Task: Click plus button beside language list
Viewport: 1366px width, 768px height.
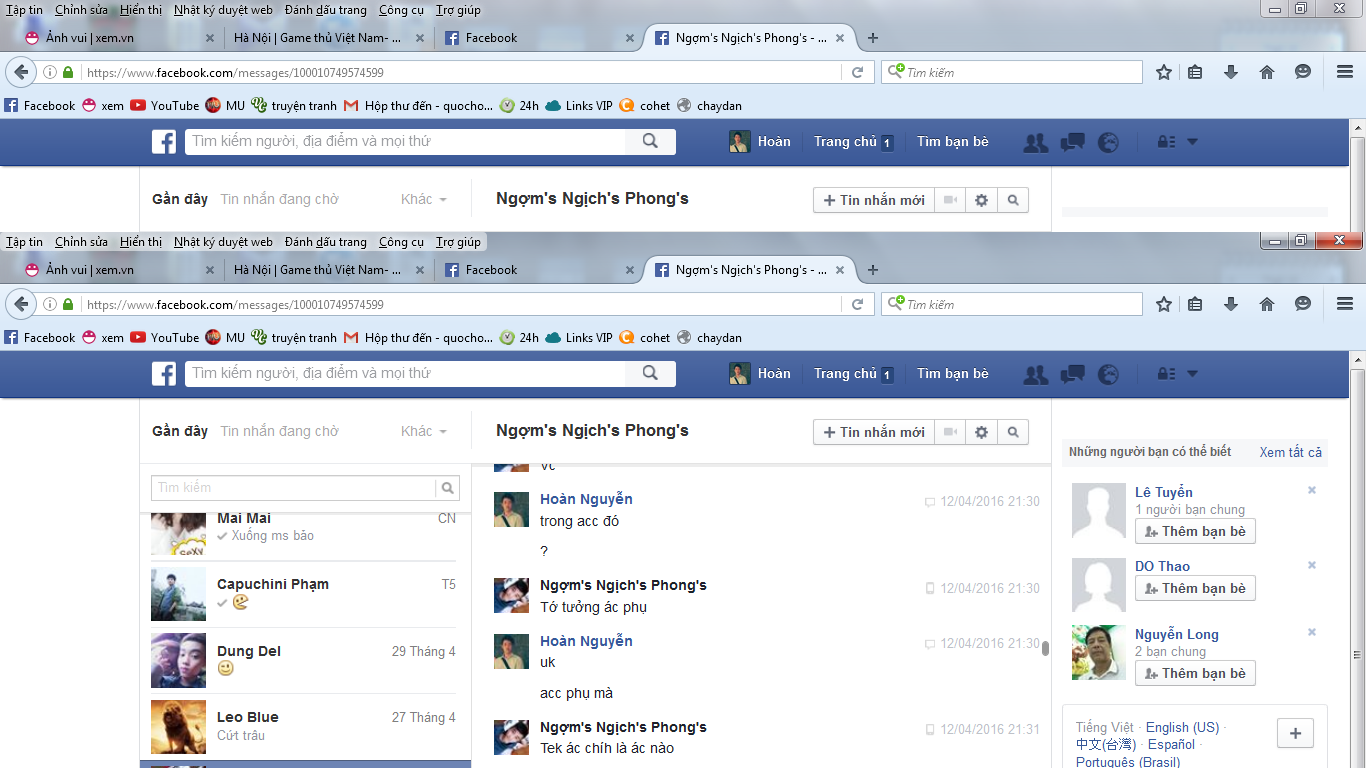Action: click(1295, 733)
